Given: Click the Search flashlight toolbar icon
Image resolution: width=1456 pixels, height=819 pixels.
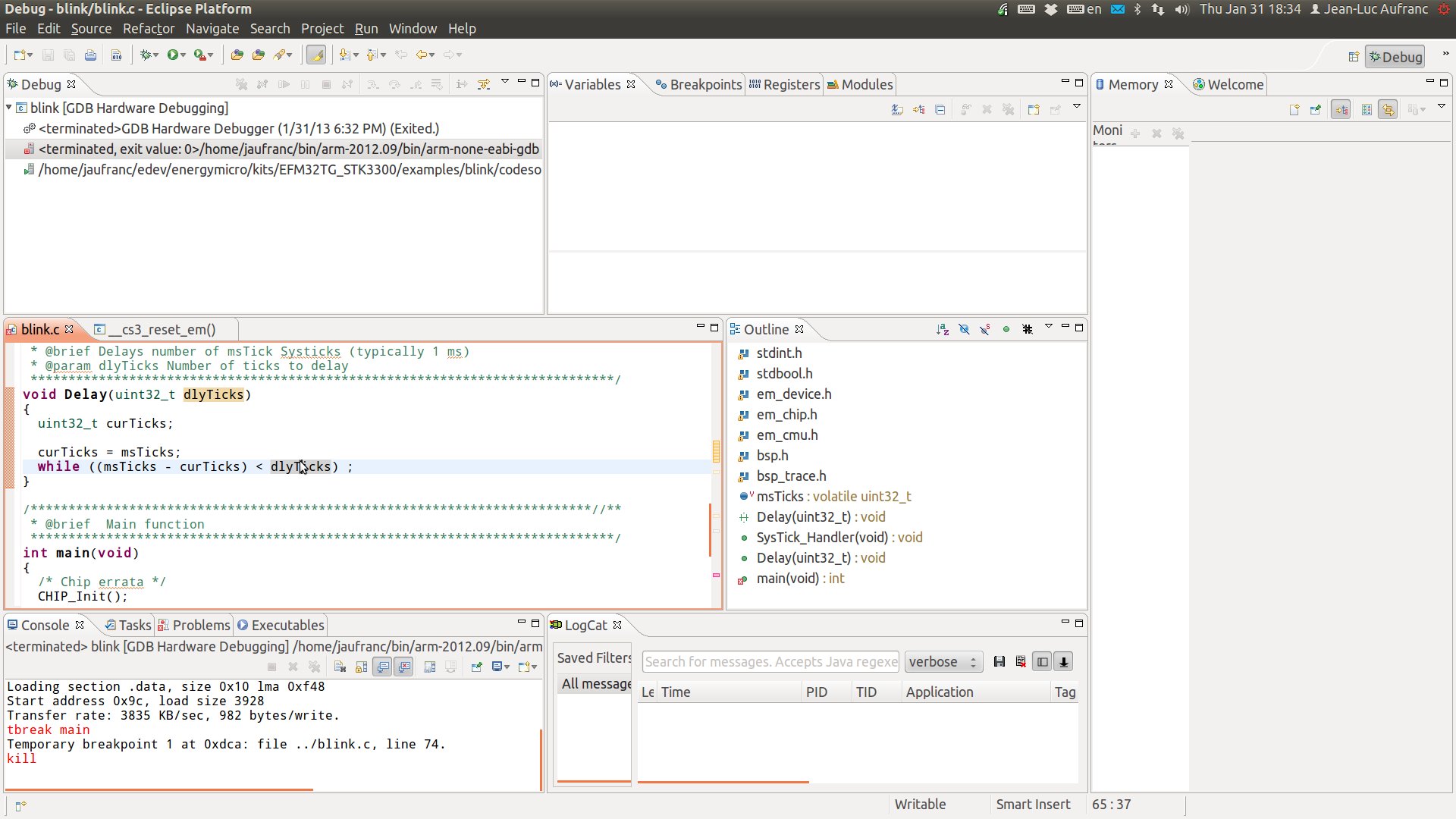Looking at the screenshot, I should pos(280,55).
